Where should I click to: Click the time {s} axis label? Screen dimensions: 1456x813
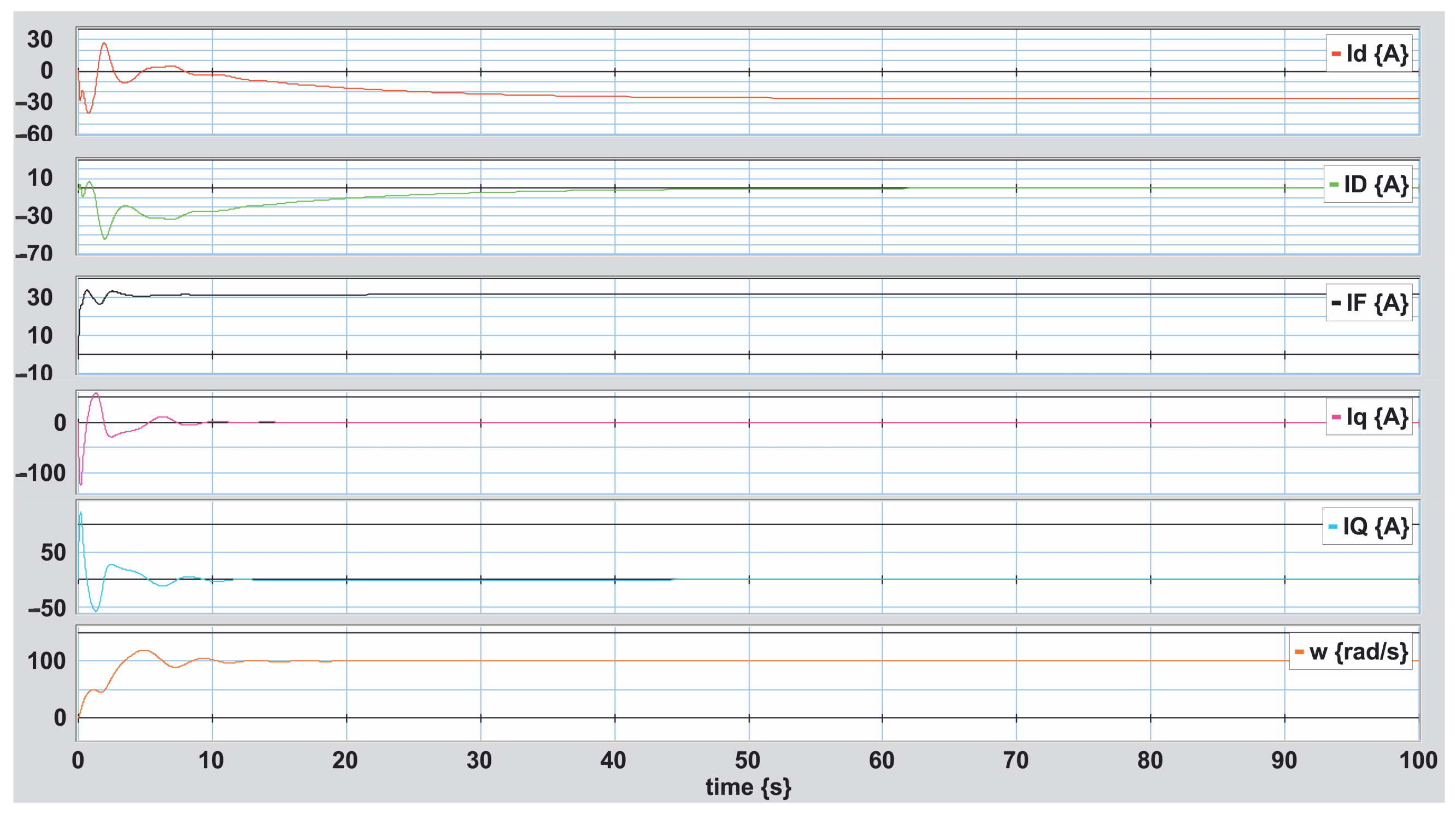click(748, 787)
